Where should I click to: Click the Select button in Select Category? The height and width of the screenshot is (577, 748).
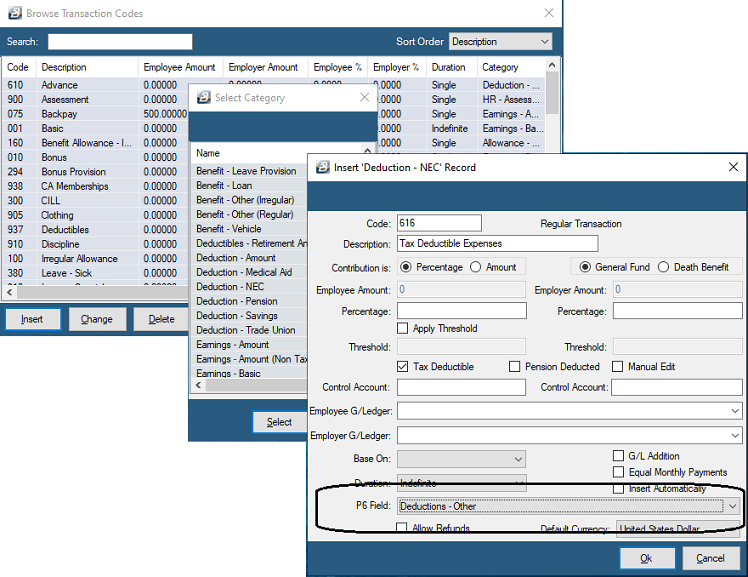tap(279, 422)
